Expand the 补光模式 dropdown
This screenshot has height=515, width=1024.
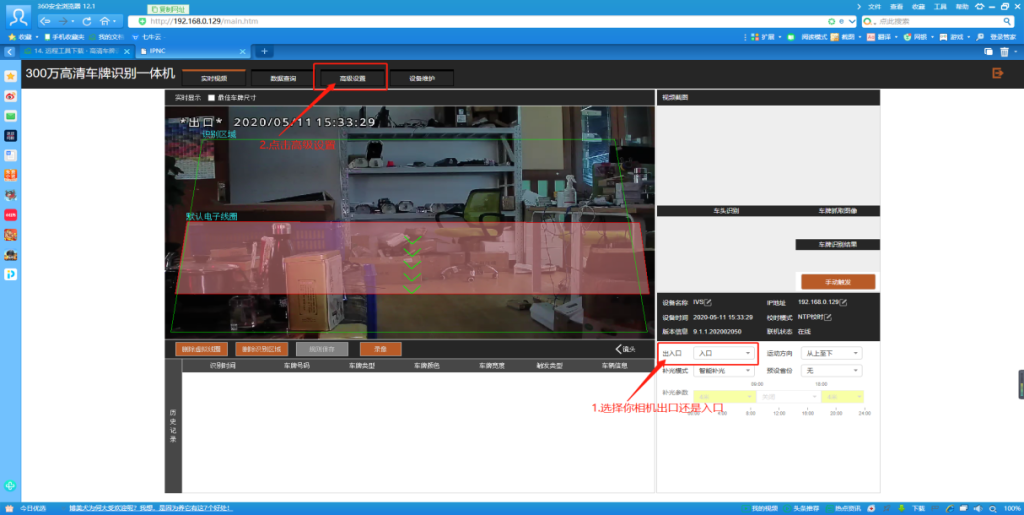click(x=723, y=370)
